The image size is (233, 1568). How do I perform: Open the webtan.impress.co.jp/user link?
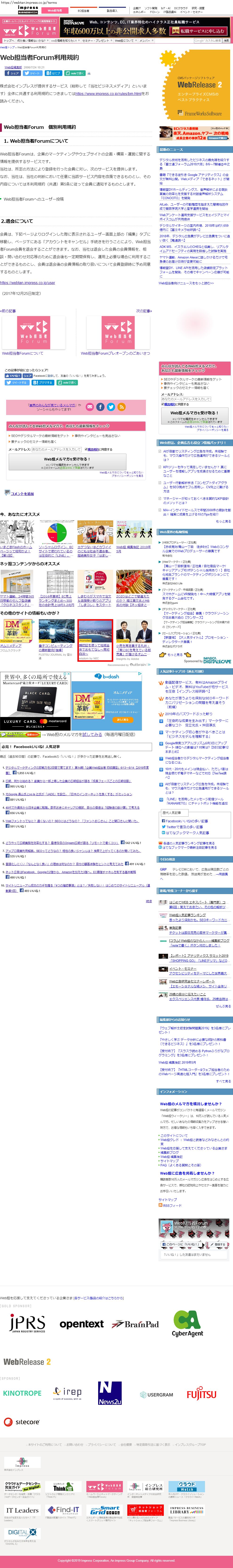28,282
